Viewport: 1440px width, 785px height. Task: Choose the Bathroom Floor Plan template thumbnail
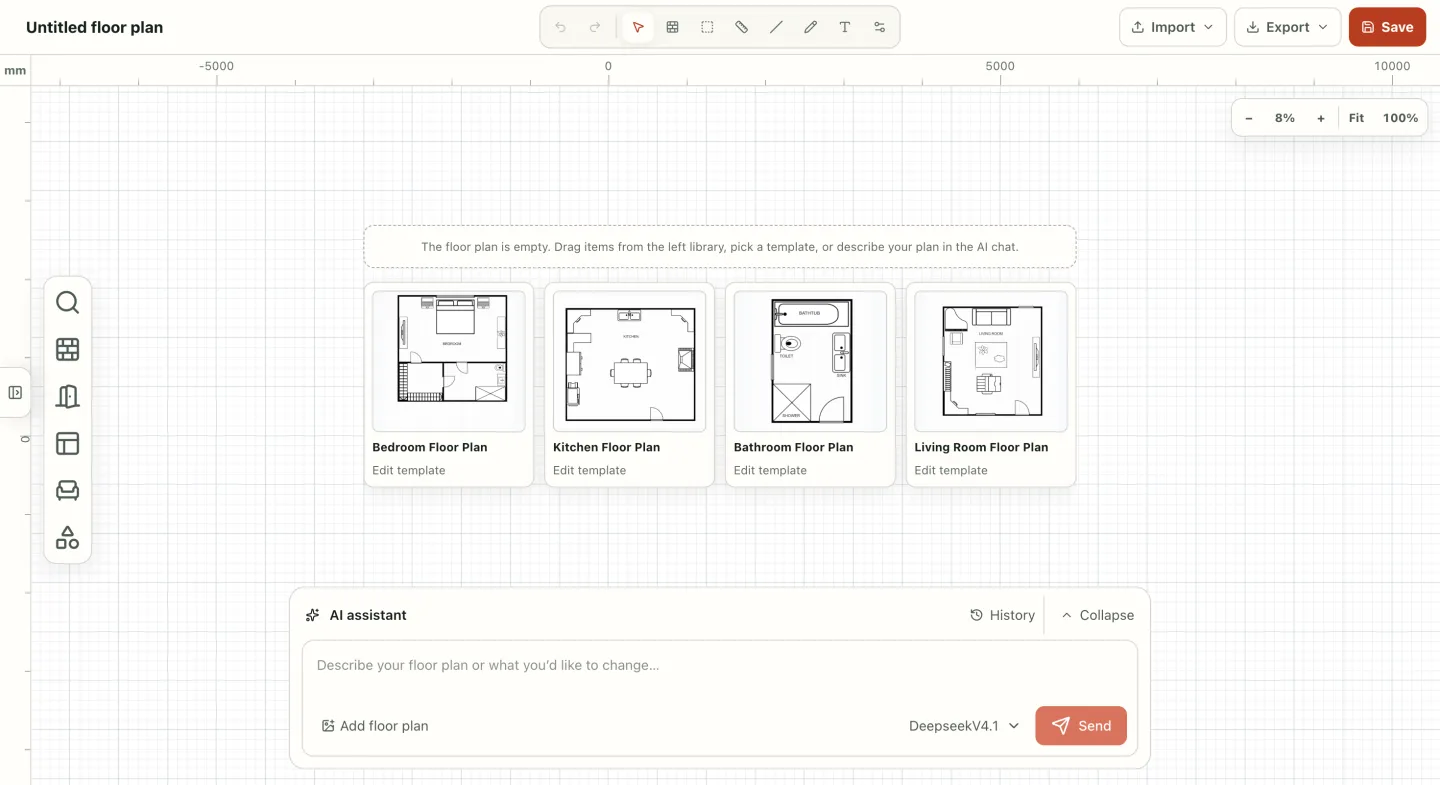pos(811,362)
